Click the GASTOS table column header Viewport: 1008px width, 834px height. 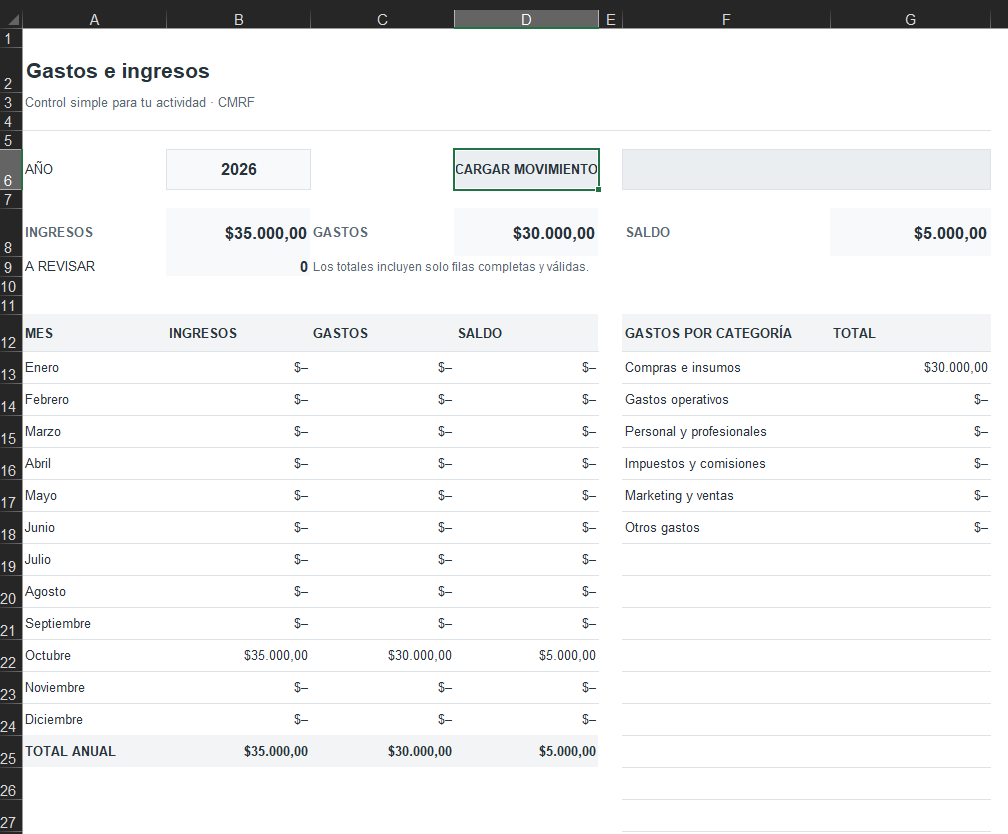(340, 333)
